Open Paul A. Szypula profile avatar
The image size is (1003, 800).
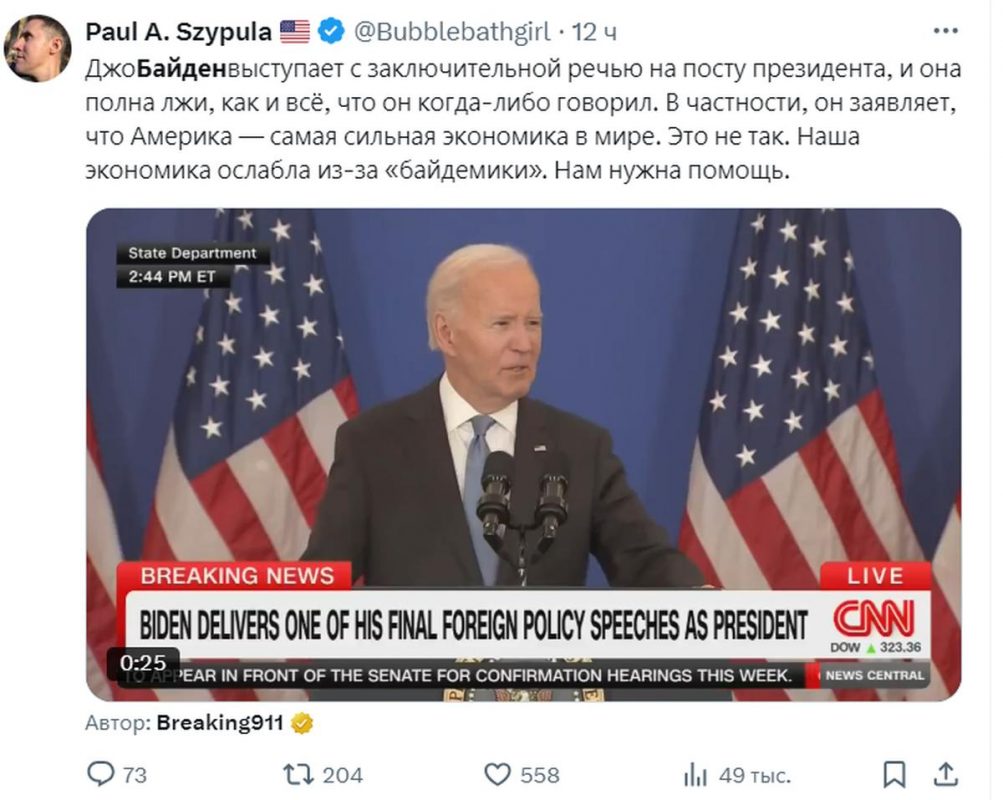point(37,49)
